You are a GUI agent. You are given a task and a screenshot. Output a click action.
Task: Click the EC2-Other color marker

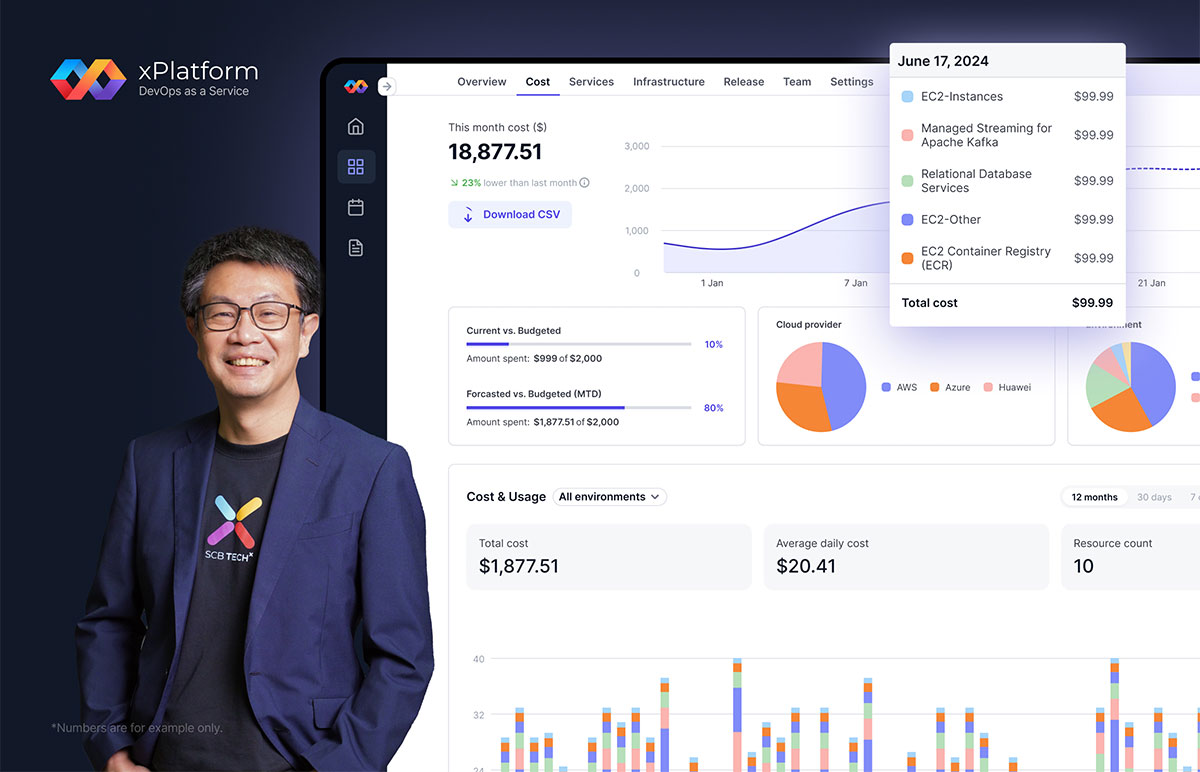point(907,219)
